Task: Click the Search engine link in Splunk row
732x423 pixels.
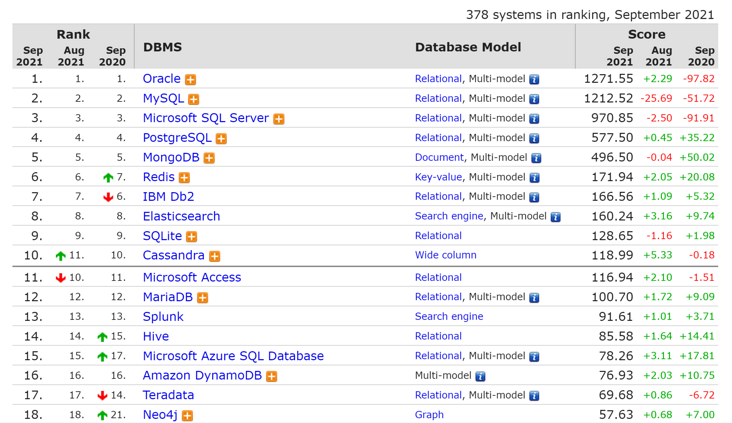Action: [x=449, y=316]
